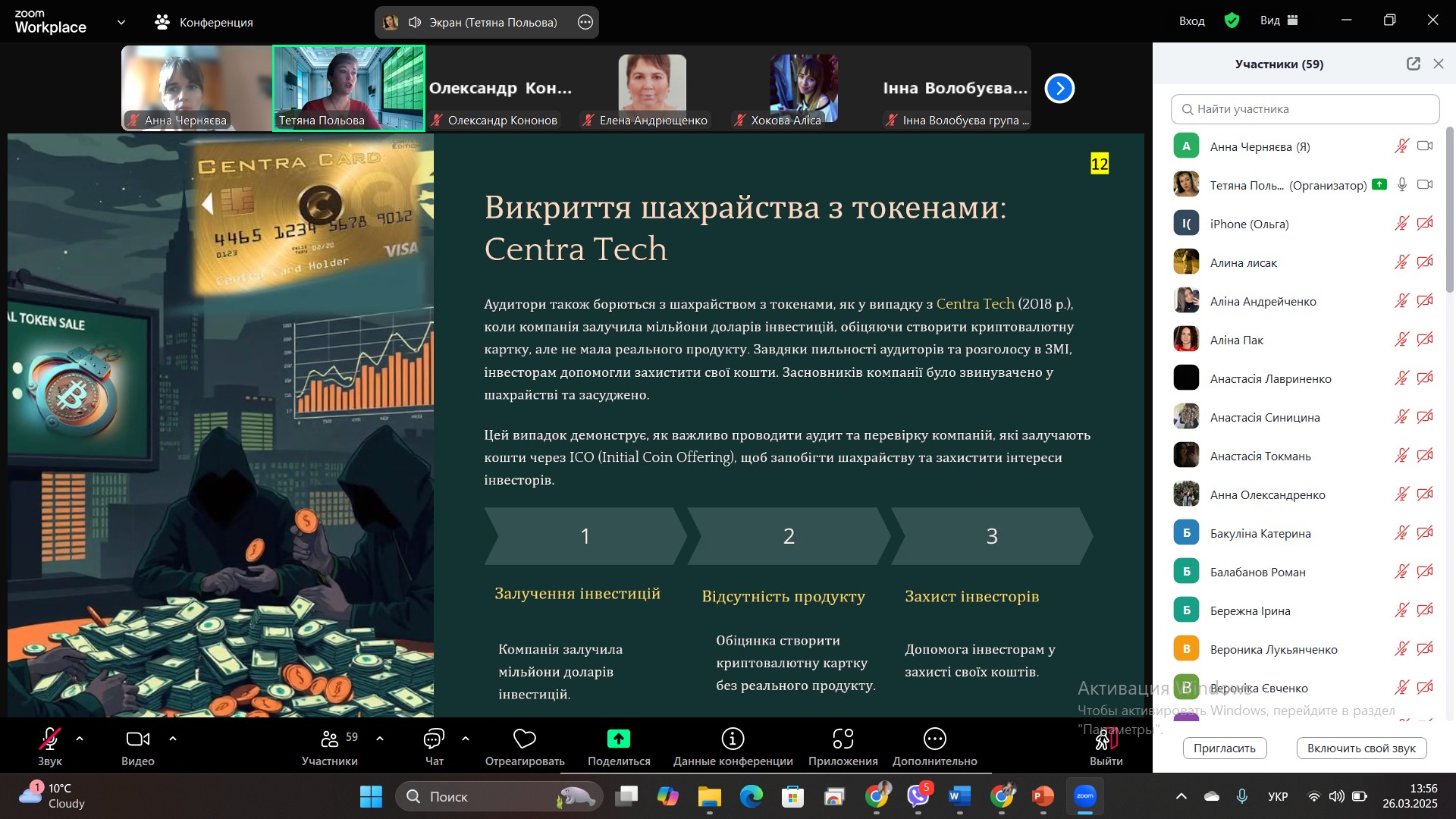This screenshot has height=819, width=1456.
Task: Open the Conference tab at the top
Action: (204, 22)
